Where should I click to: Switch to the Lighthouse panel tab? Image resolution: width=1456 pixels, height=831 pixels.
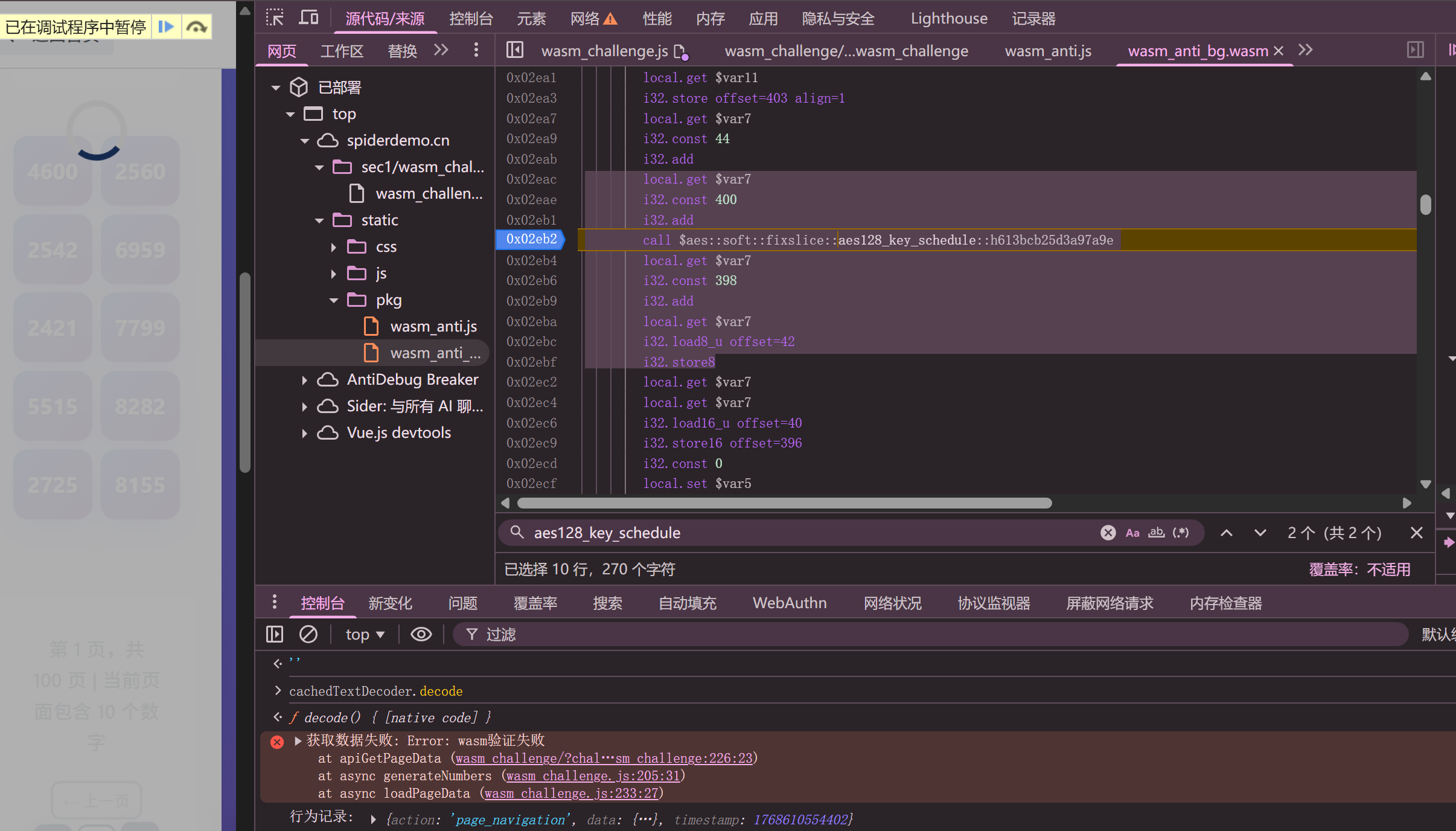pos(948,19)
